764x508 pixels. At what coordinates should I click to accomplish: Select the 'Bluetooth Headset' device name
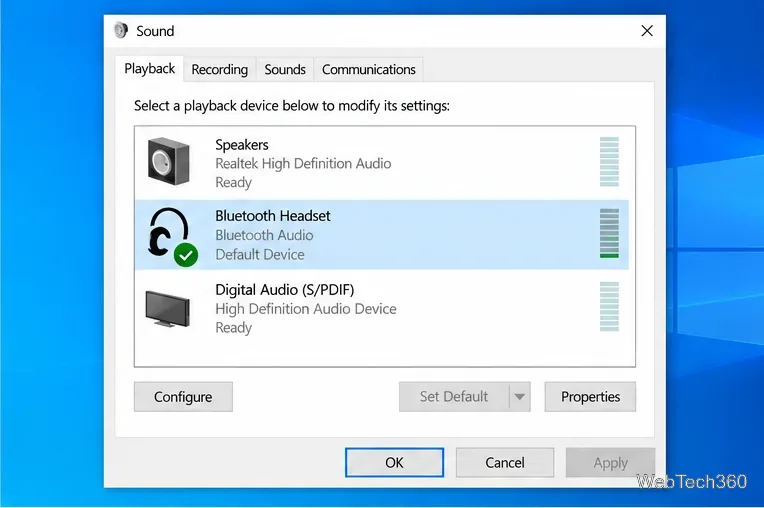pos(273,216)
